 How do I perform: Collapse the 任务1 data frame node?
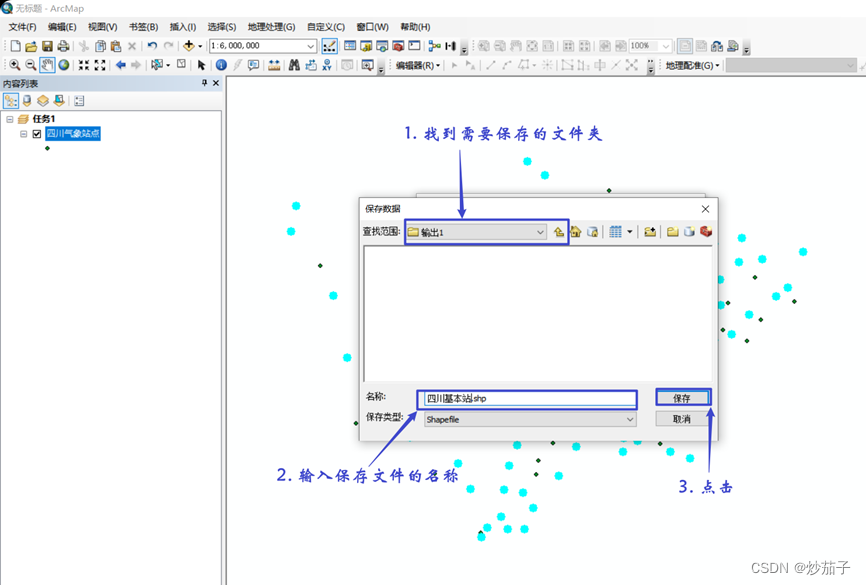click(9, 119)
